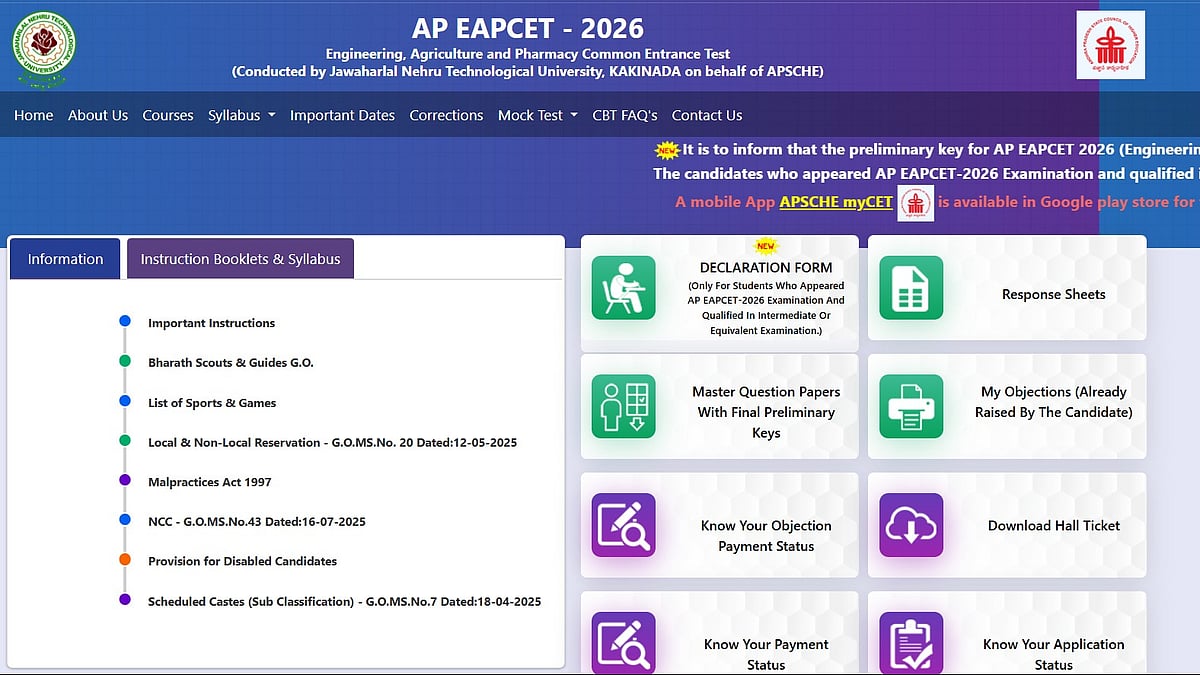Switch to Instruction Booklets & Syllabus tab
Image resolution: width=1200 pixels, height=675 pixels.
pyautogui.click(x=240, y=259)
